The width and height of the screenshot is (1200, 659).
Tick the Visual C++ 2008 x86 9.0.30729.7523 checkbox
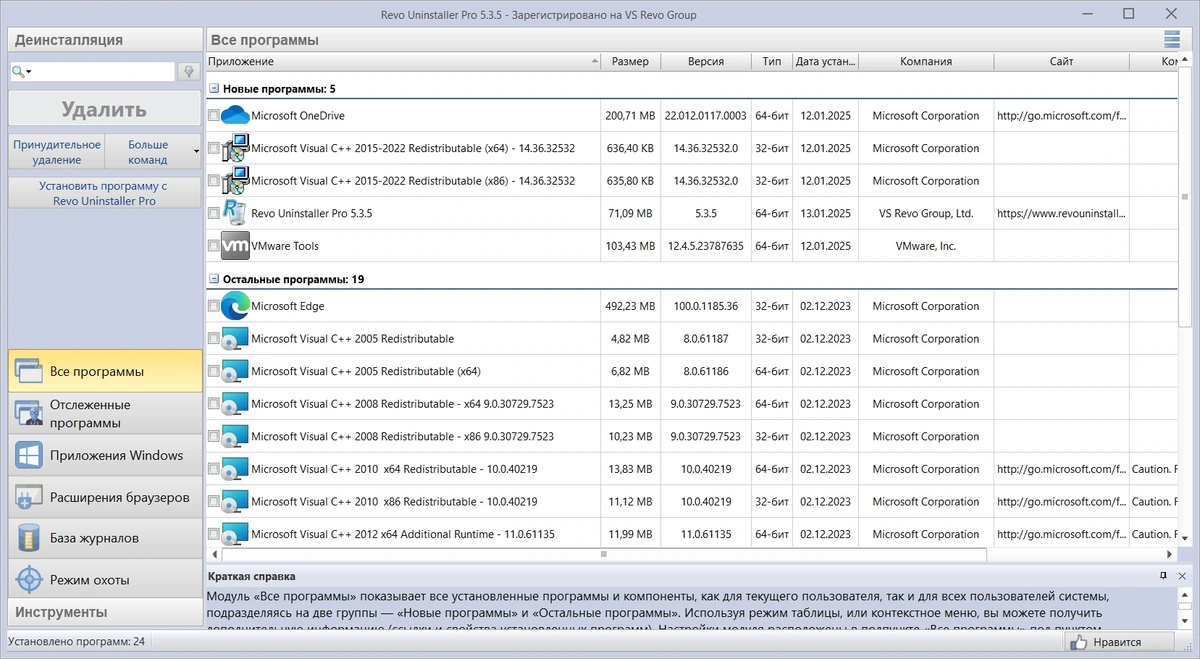pyautogui.click(x=214, y=437)
